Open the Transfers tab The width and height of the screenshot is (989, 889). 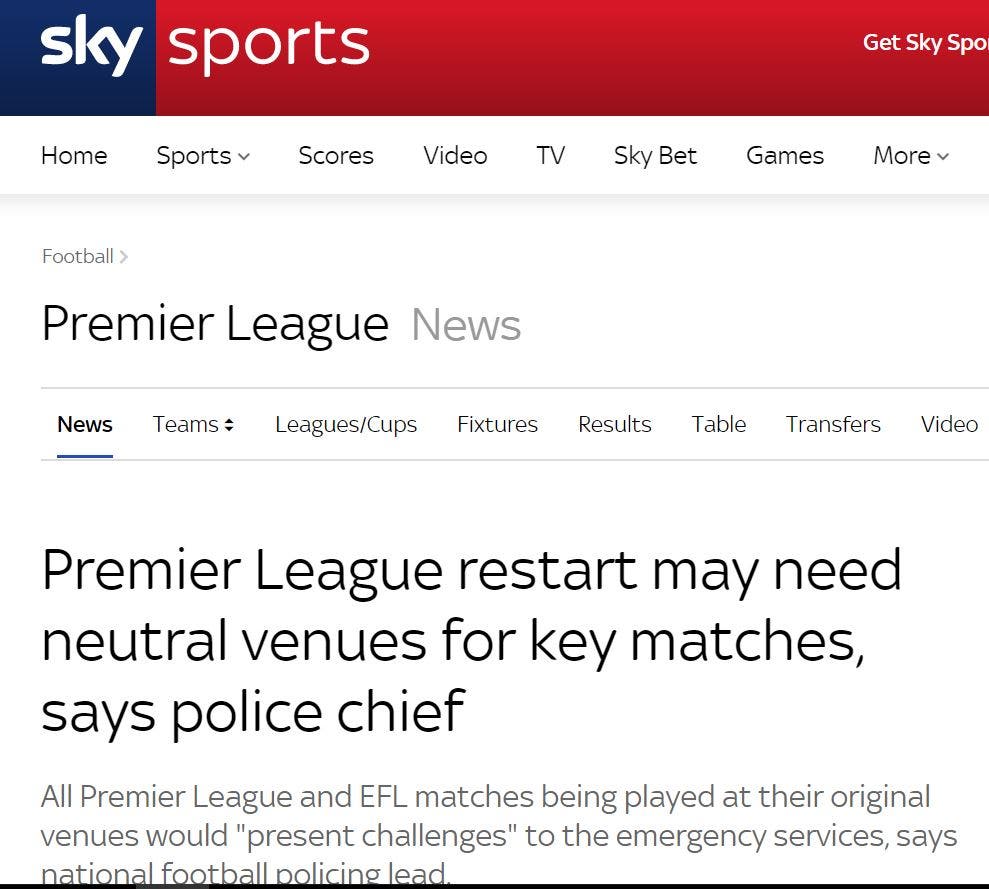pos(833,425)
